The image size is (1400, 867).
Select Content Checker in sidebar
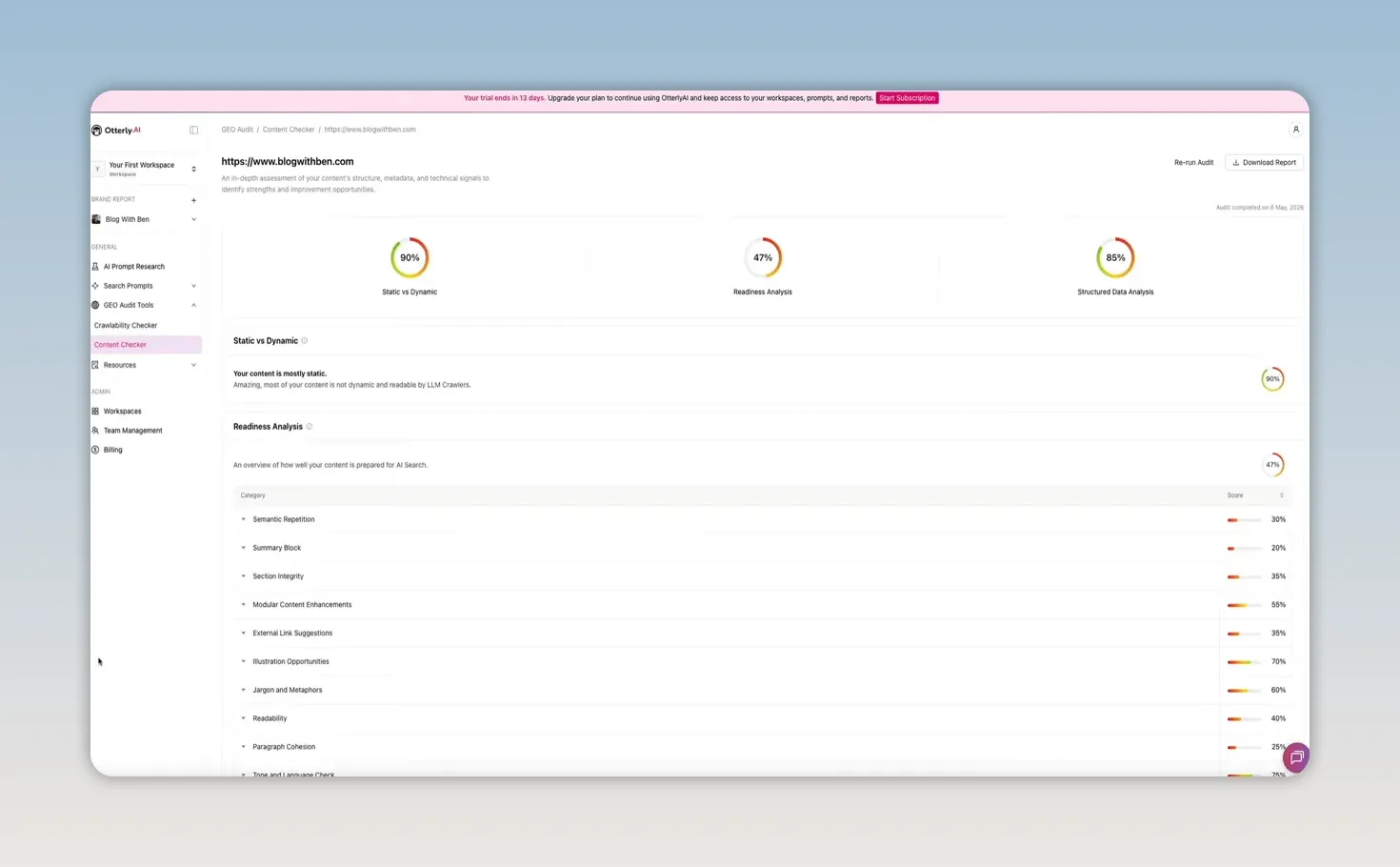coord(146,345)
